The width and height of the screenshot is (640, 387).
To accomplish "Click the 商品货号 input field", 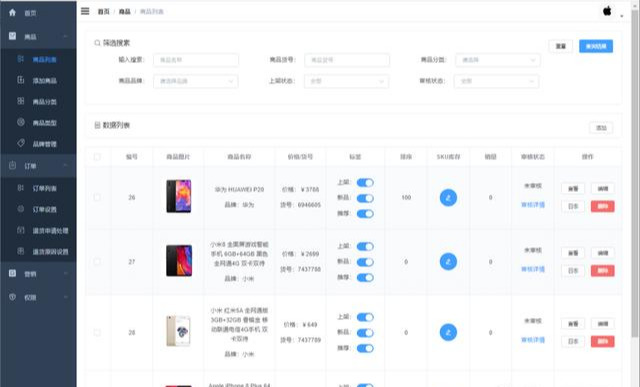I will point(347,60).
